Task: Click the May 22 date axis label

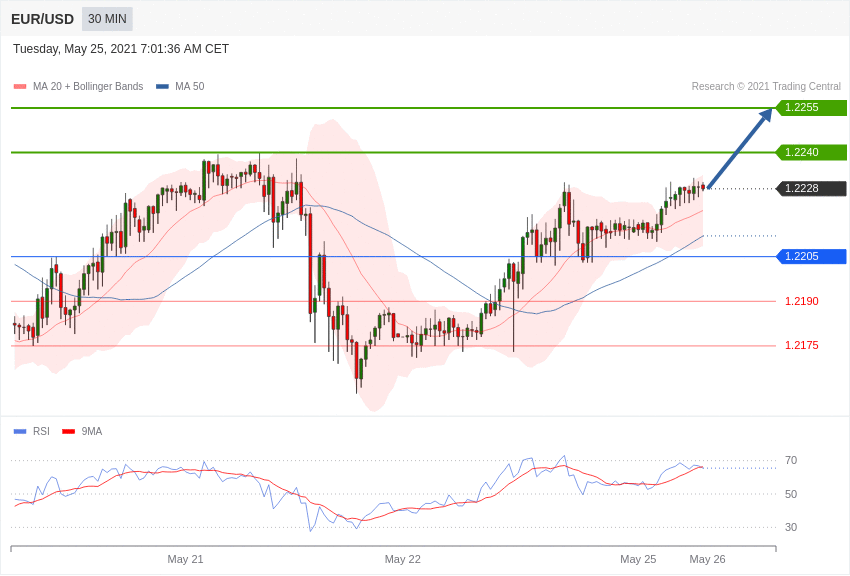Action: coord(403,559)
